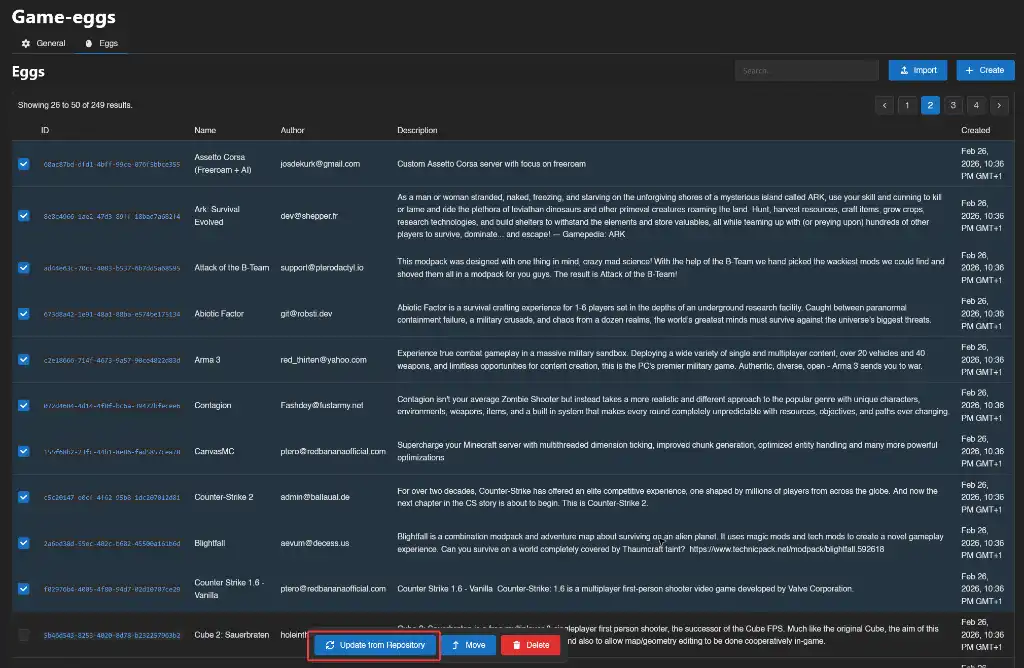This screenshot has height=668, width=1024.
Task: Select the Eggs tab
Action: (102, 44)
